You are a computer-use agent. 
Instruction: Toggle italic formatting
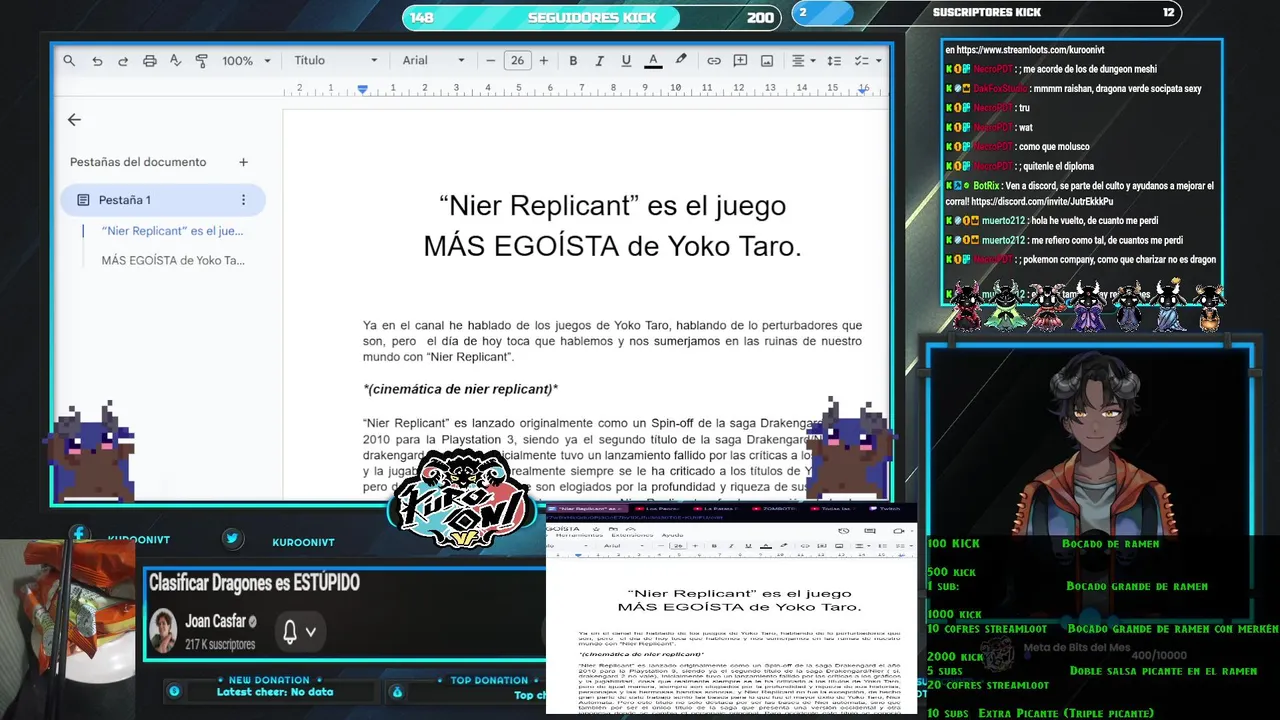599,61
